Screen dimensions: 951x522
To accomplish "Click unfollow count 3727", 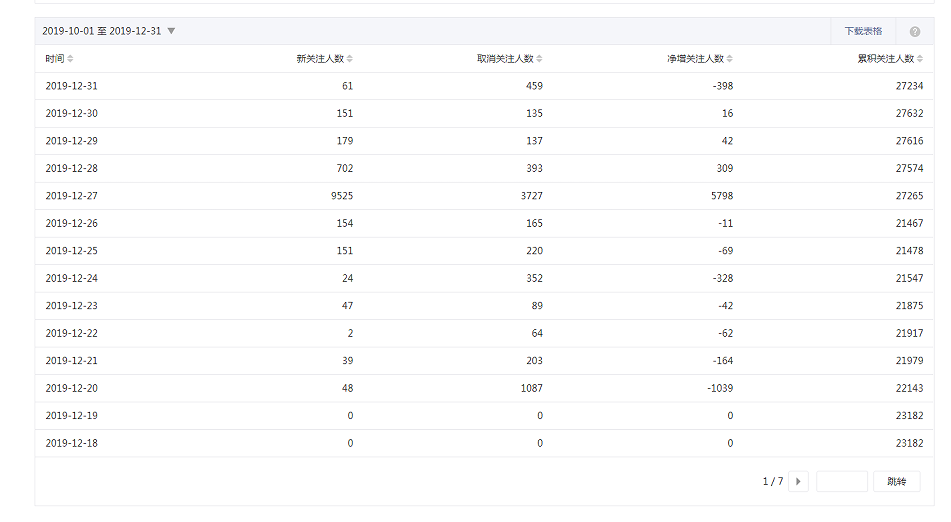I will tap(532, 196).
